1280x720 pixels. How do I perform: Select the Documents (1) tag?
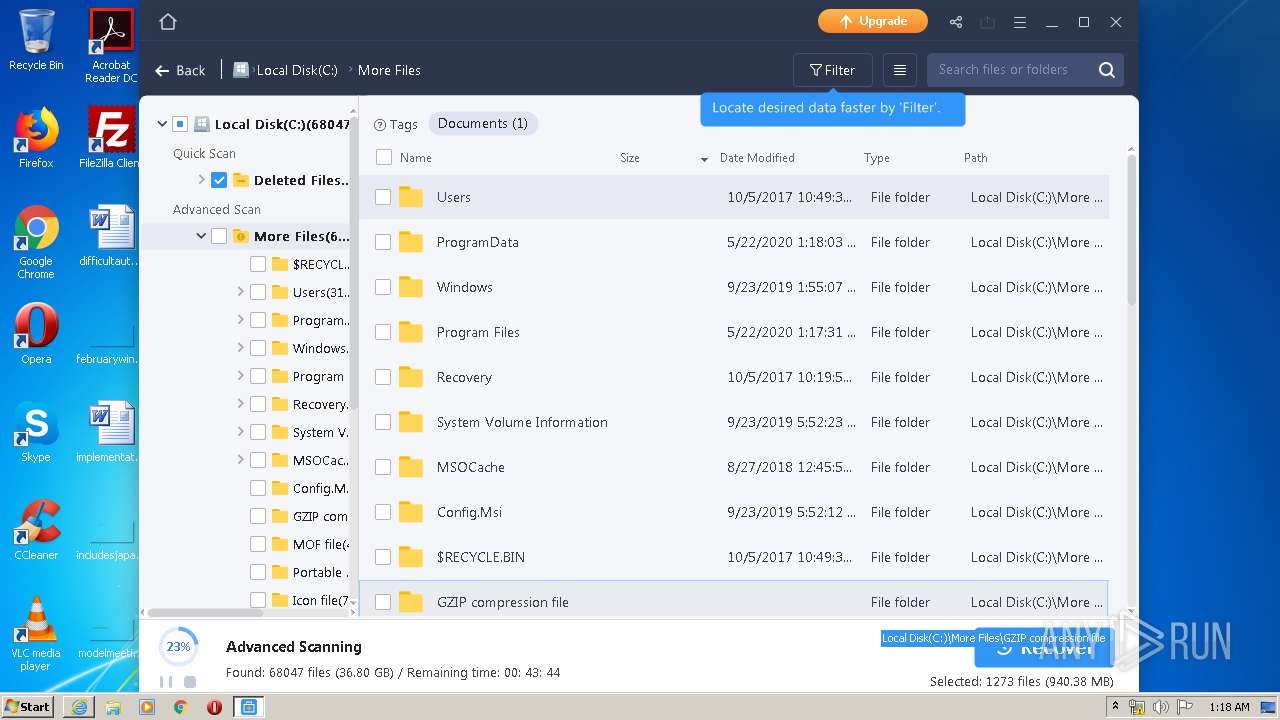pos(483,123)
